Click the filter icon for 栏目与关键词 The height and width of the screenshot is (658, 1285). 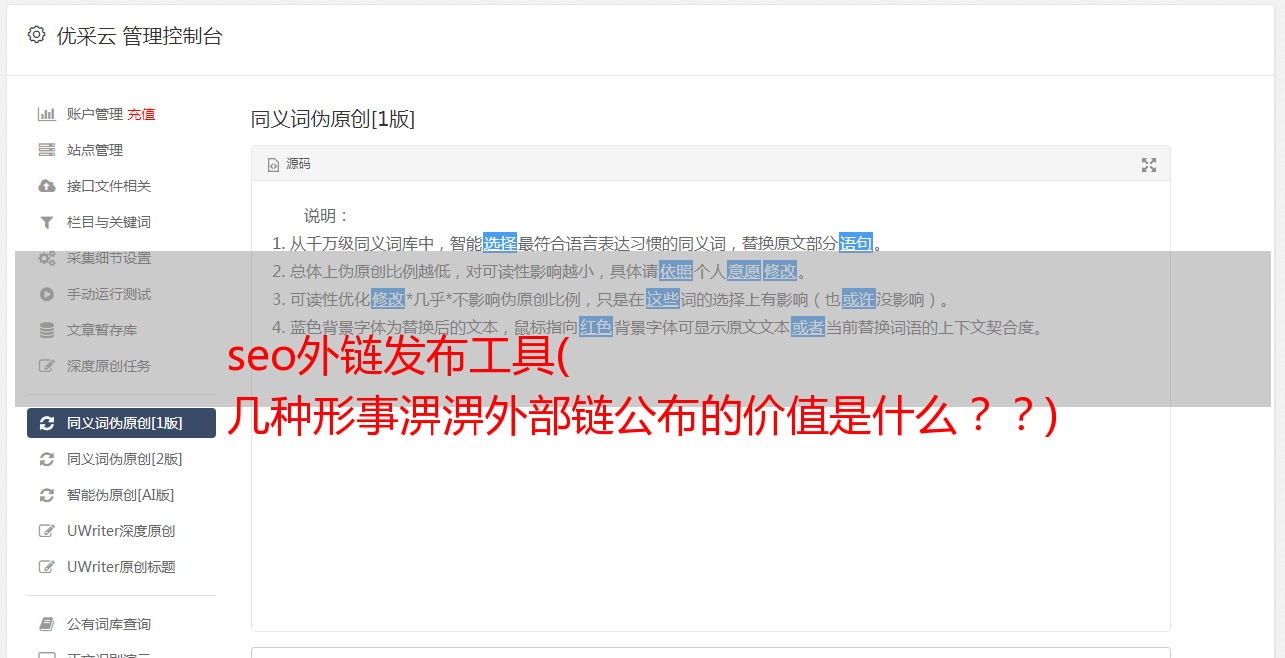tap(46, 222)
